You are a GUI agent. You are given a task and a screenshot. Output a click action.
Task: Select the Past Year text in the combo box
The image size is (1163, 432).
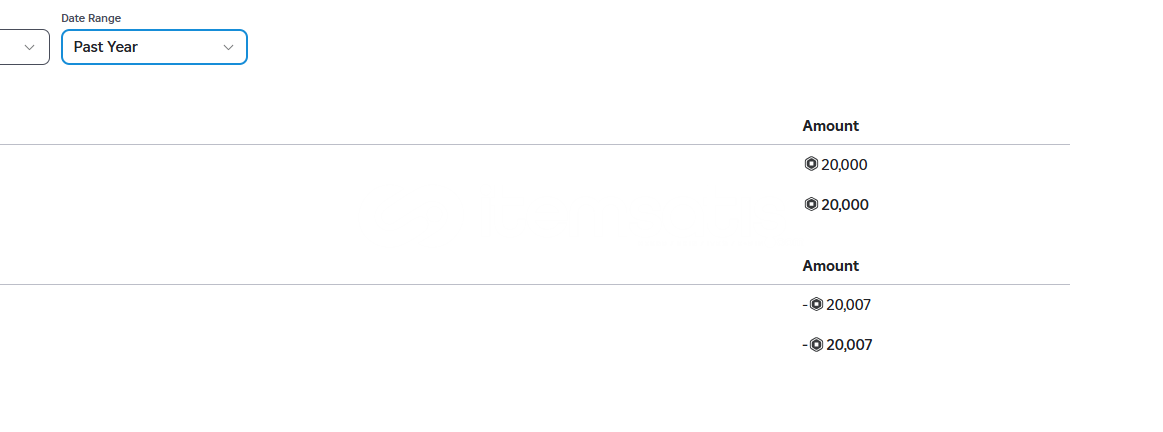click(105, 47)
